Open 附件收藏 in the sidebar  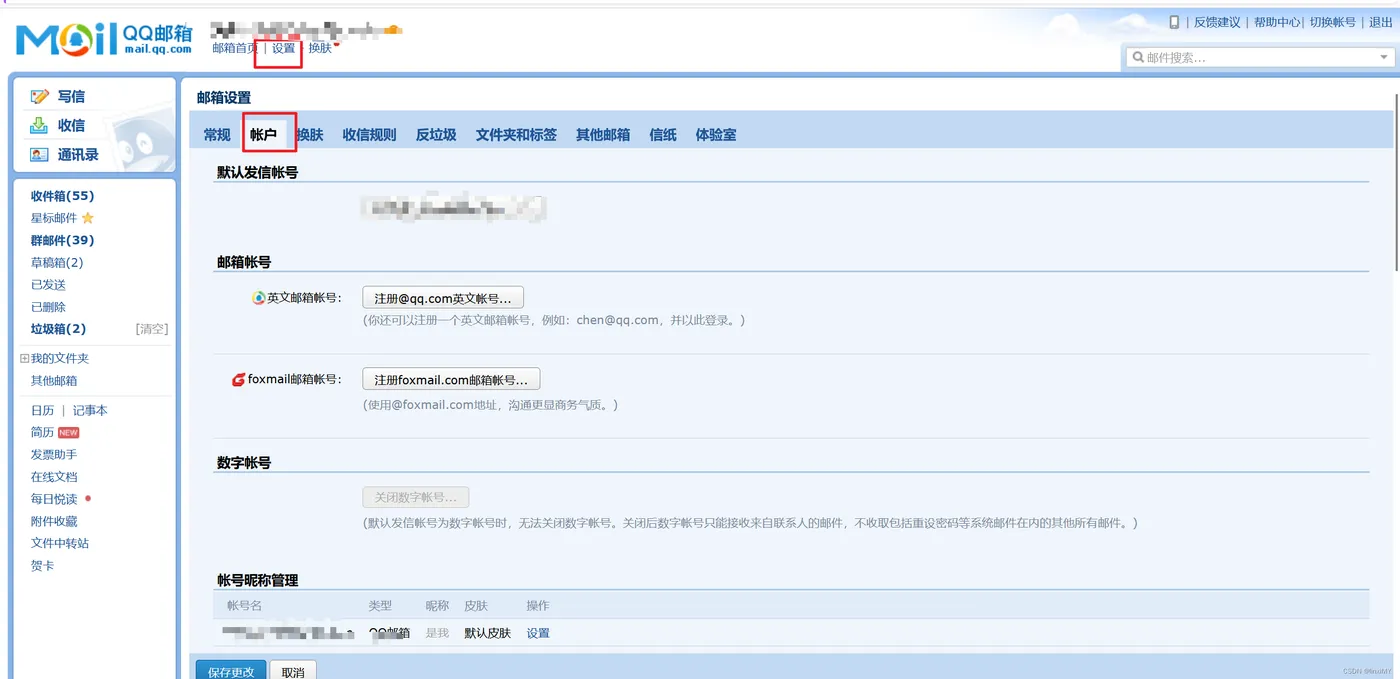point(54,521)
